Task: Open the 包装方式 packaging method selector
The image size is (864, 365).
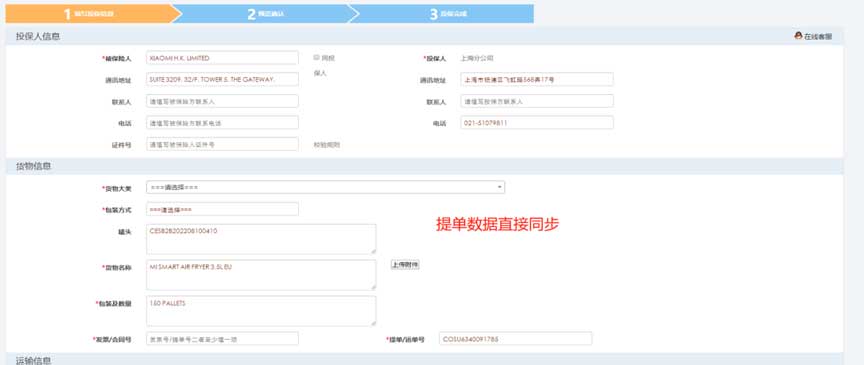Action: (x=222, y=210)
